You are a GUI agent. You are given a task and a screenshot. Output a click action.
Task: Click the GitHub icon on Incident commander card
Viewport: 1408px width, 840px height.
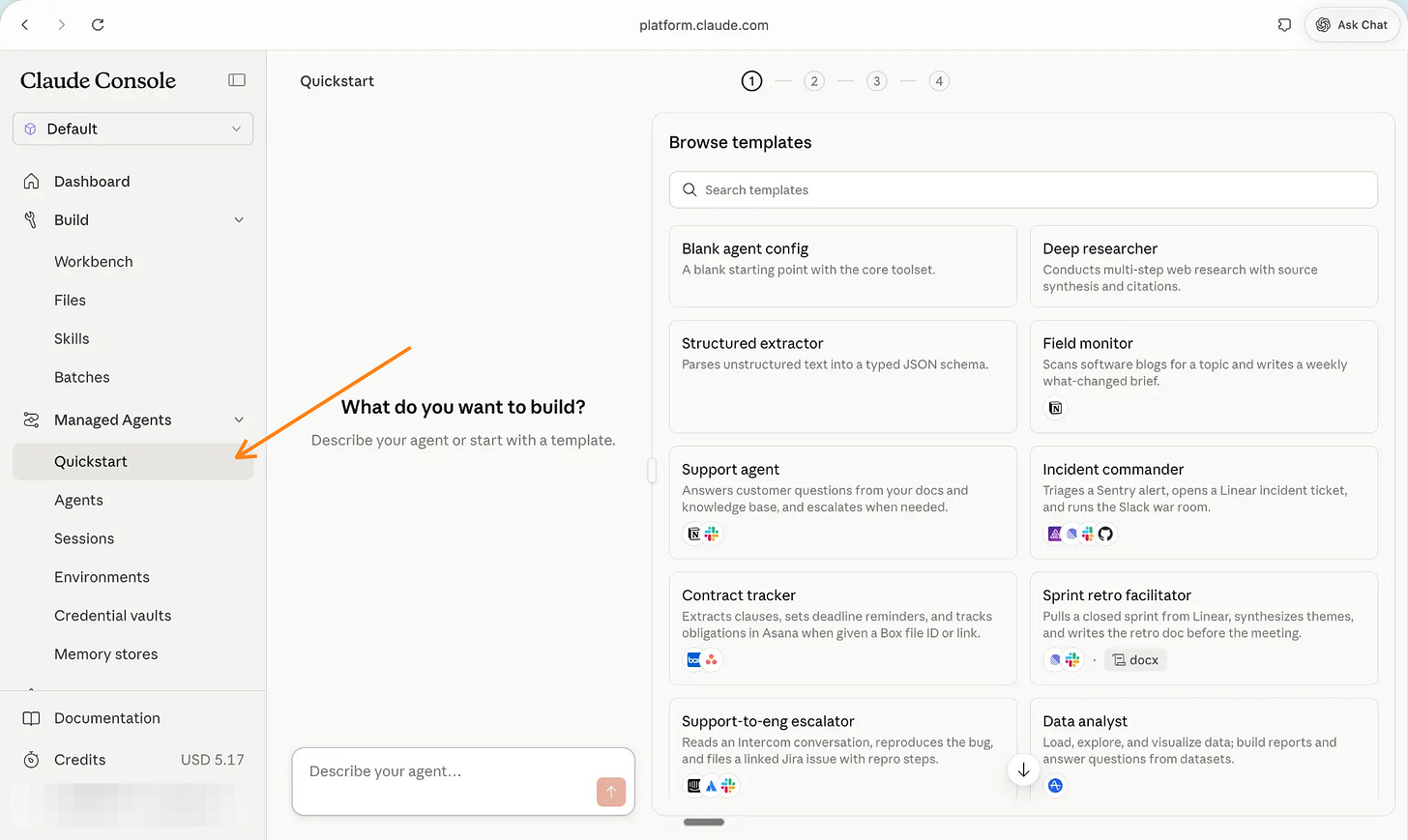coord(1105,534)
